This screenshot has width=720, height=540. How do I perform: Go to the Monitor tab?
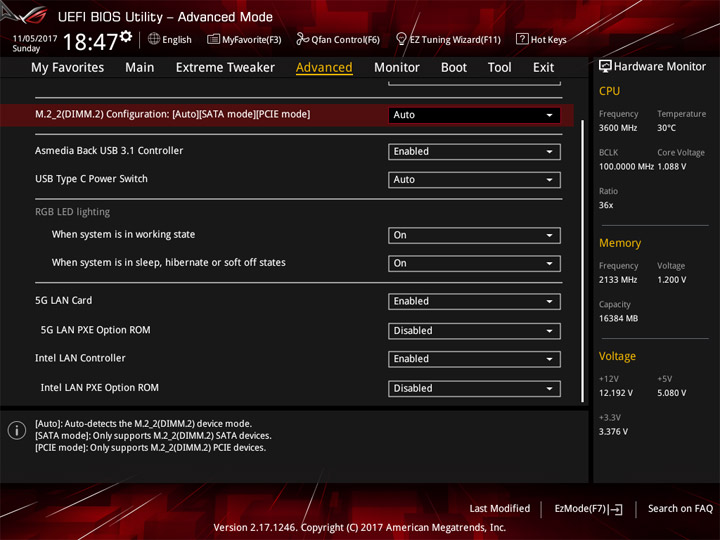pyautogui.click(x=397, y=68)
